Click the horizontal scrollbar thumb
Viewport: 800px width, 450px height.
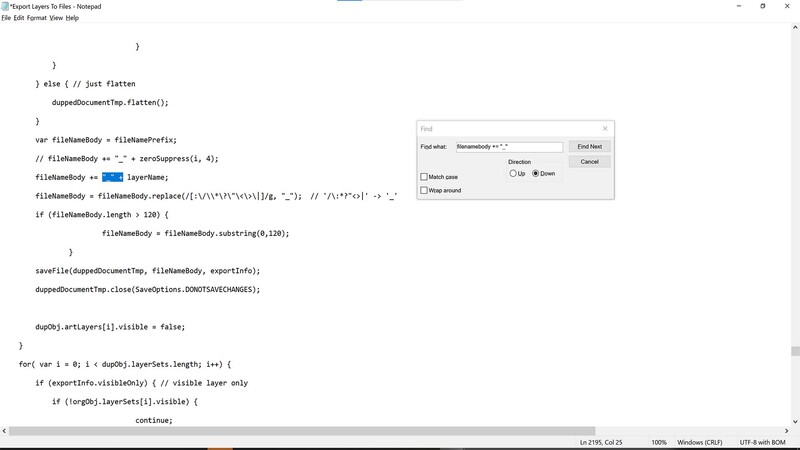tap(302, 431)
